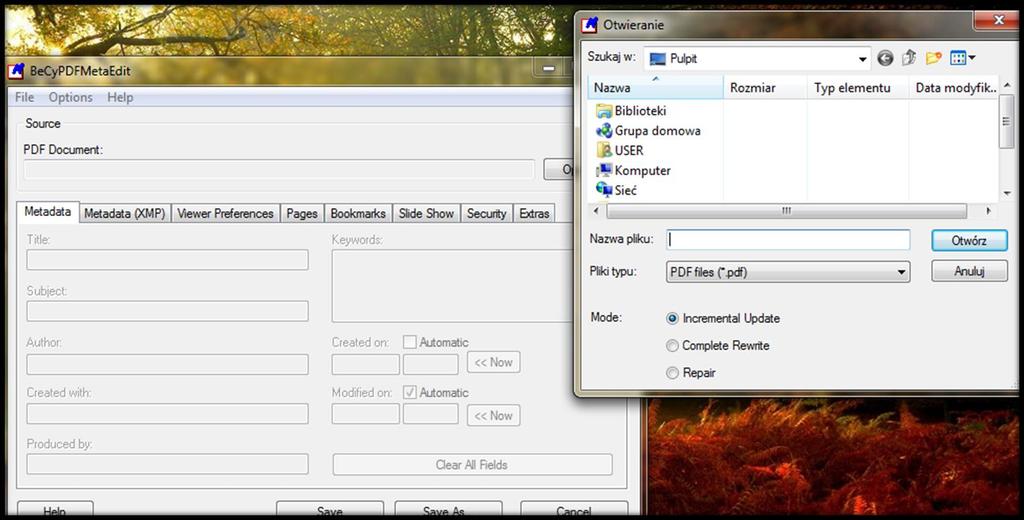The width and height of the screenshot is (1024, 520).
Task: Click the PDF Document path field
Action: coord(279,170)
